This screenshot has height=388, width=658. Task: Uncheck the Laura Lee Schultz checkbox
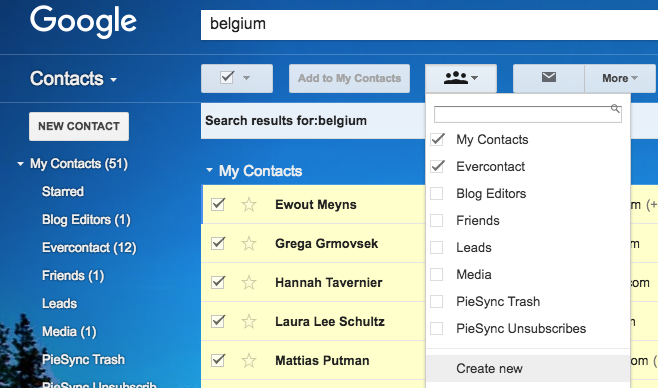pyautogui.click(x=218, y=321)
